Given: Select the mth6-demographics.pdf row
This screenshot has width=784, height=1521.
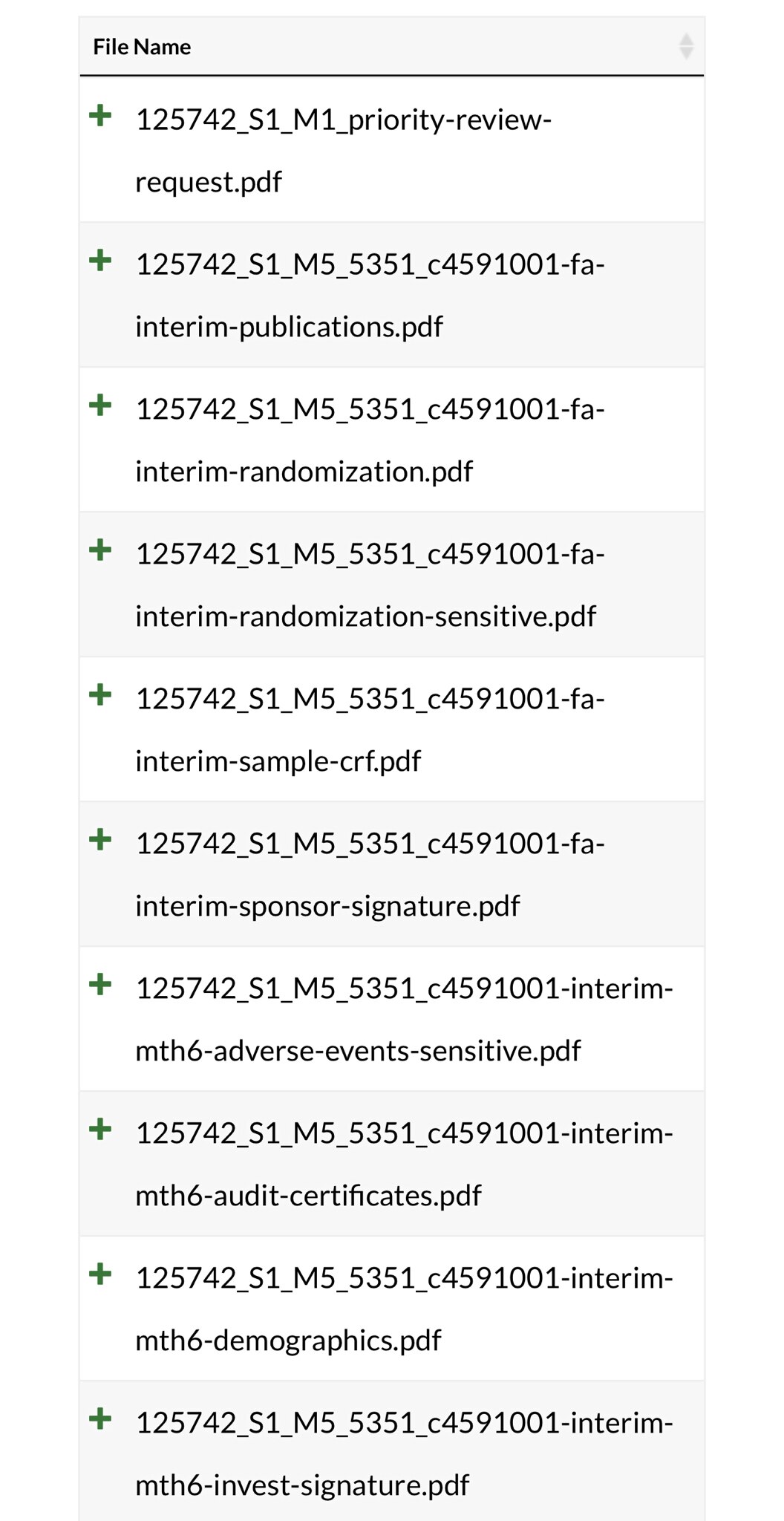Looking at the screenshot, I should click(405, 1307).
